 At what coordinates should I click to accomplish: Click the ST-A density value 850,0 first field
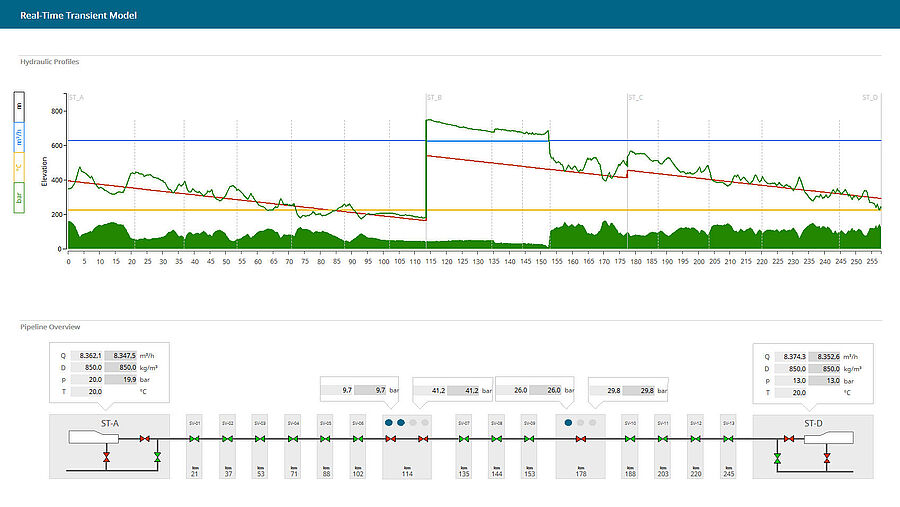pyautogui.click(x=88, y=367)
